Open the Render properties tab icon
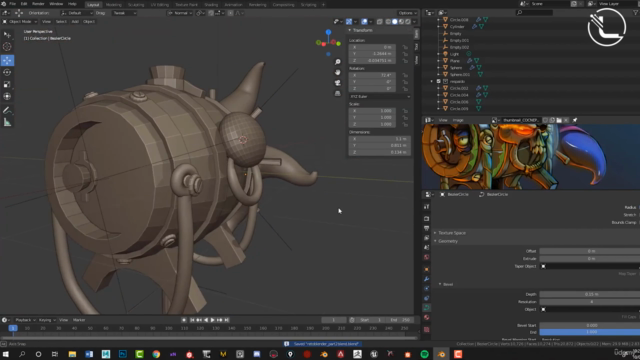The image size is (640, 360). (x=427, y=219)
